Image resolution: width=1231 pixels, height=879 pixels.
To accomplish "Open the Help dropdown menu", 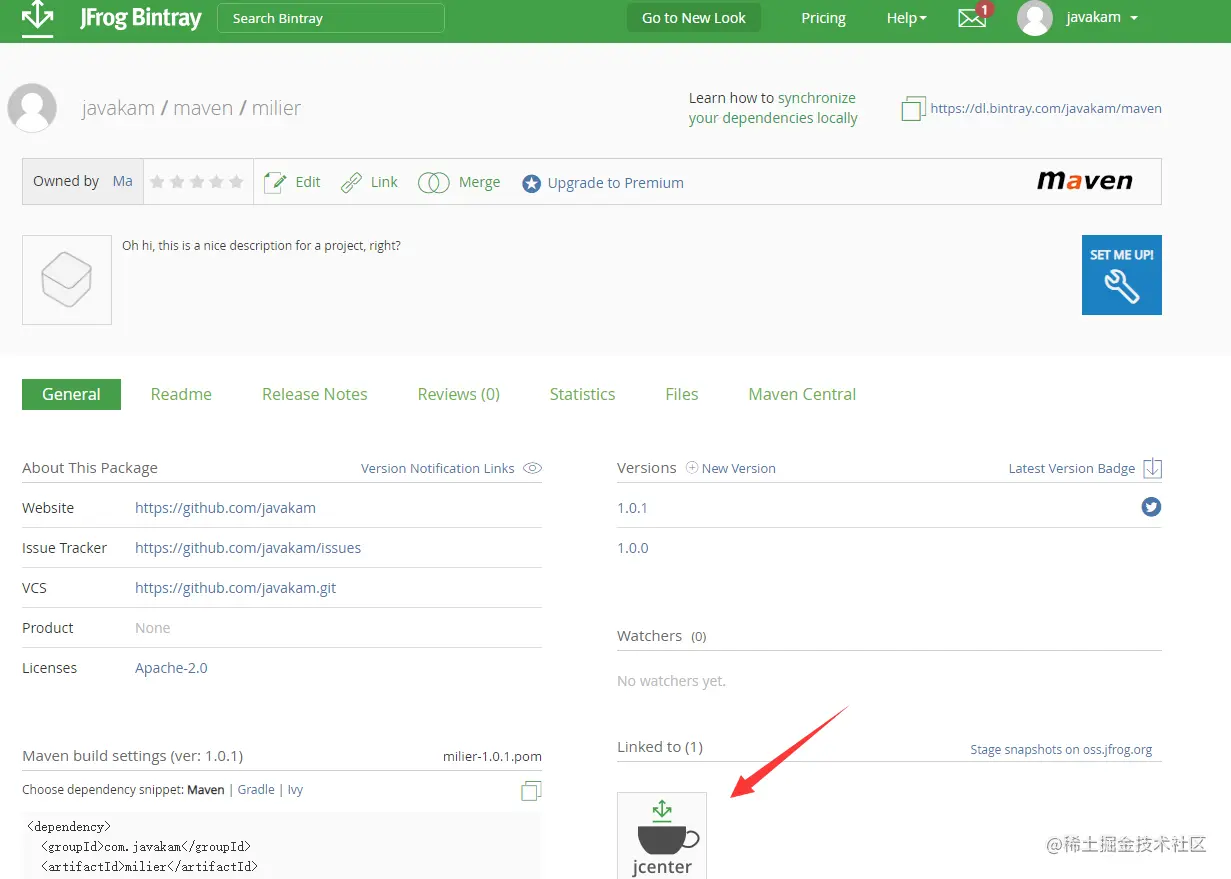I will point(906,18).
